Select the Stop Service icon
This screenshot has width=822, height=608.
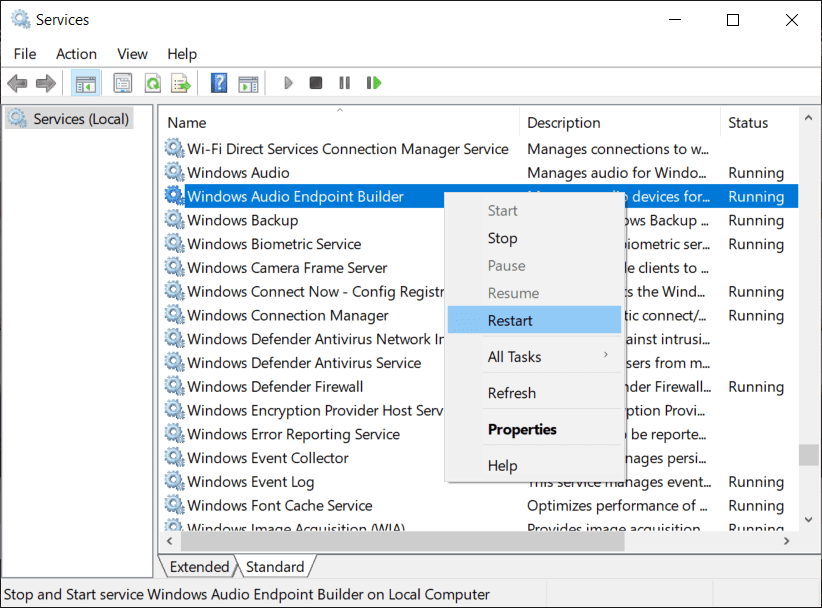315,82
